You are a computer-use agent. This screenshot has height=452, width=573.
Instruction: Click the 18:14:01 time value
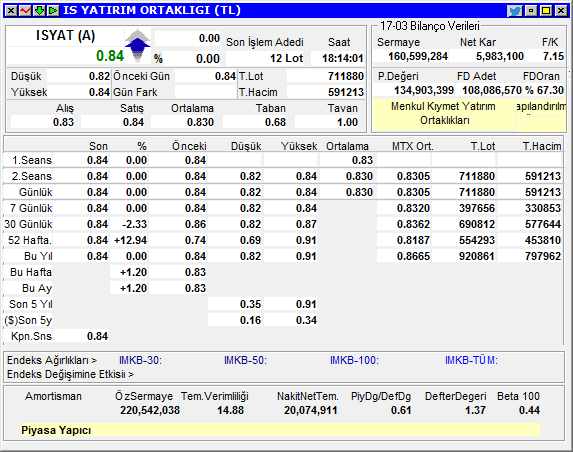[342, 58]
